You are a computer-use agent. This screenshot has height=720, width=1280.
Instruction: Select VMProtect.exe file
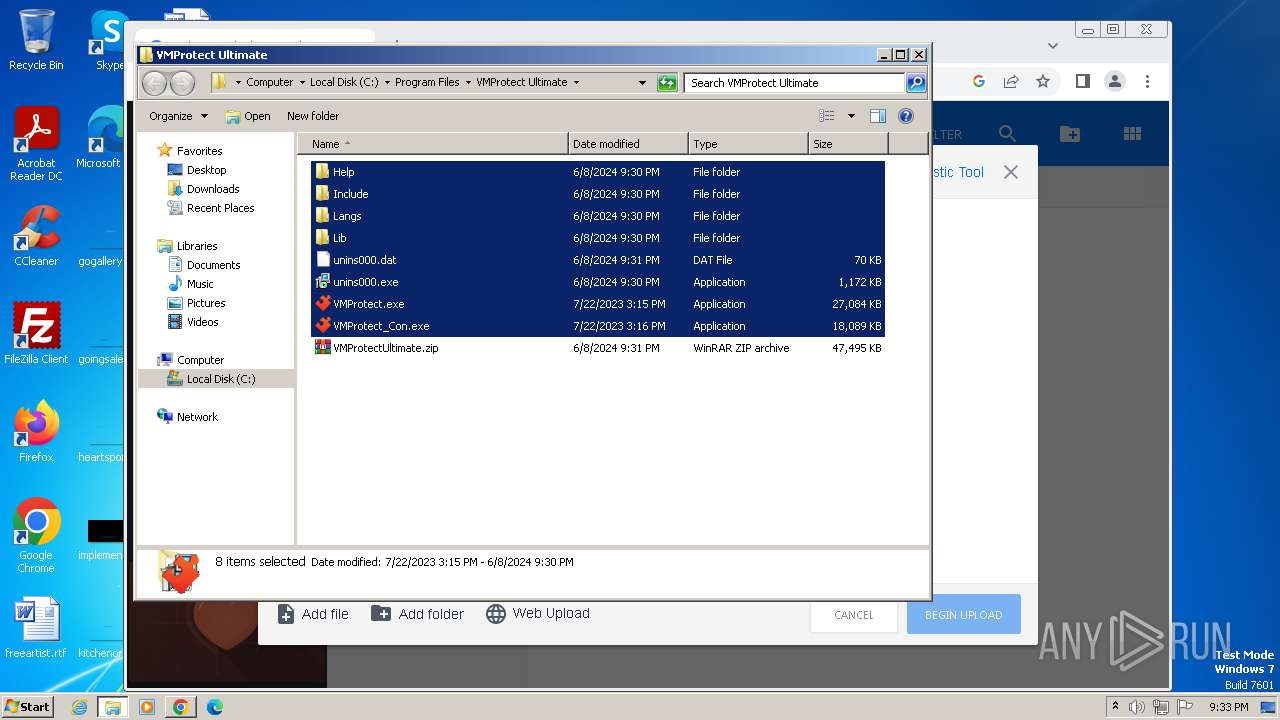(x=598, y=304)
